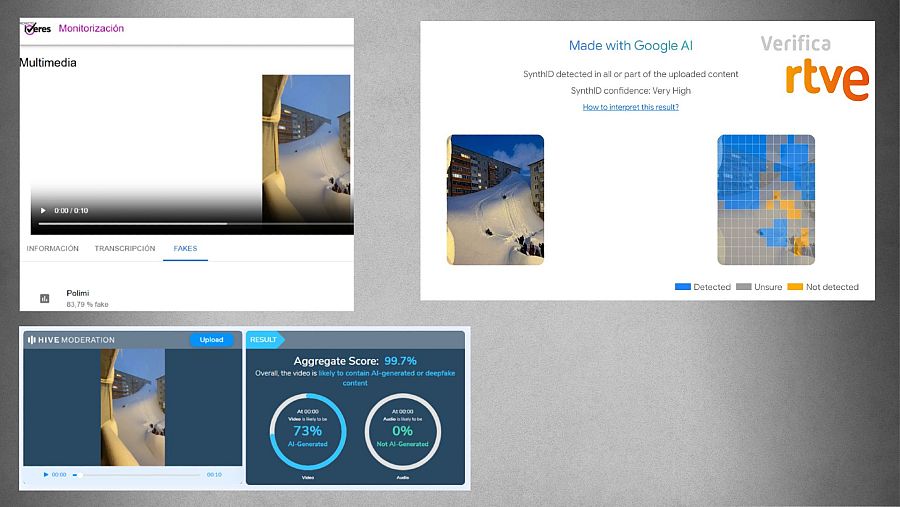Click the uploaded snow slope image thumbnail
The image size is (900, 507).
click(495, 200)
